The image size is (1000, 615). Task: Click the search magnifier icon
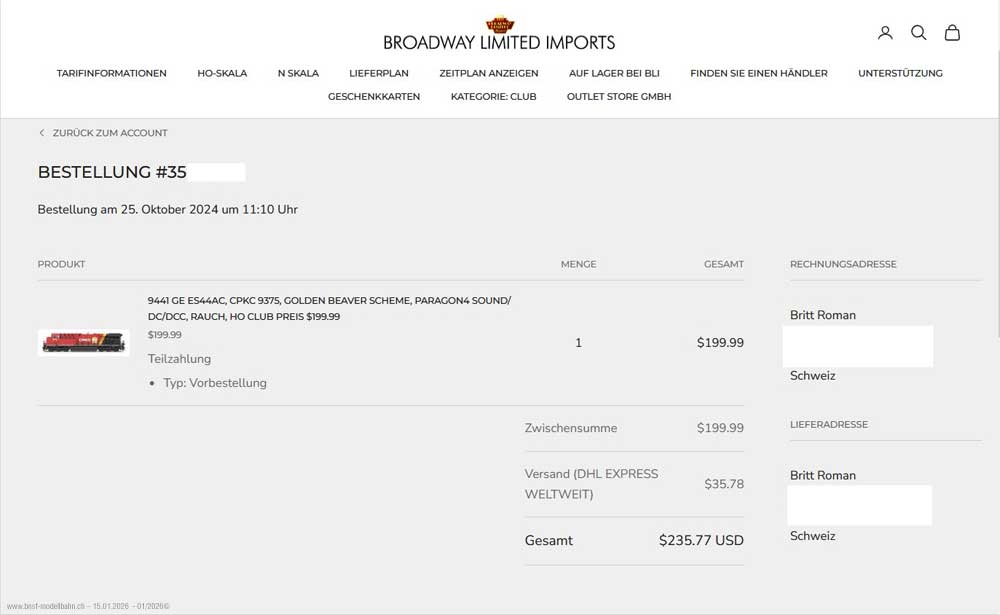coord(918,33)
